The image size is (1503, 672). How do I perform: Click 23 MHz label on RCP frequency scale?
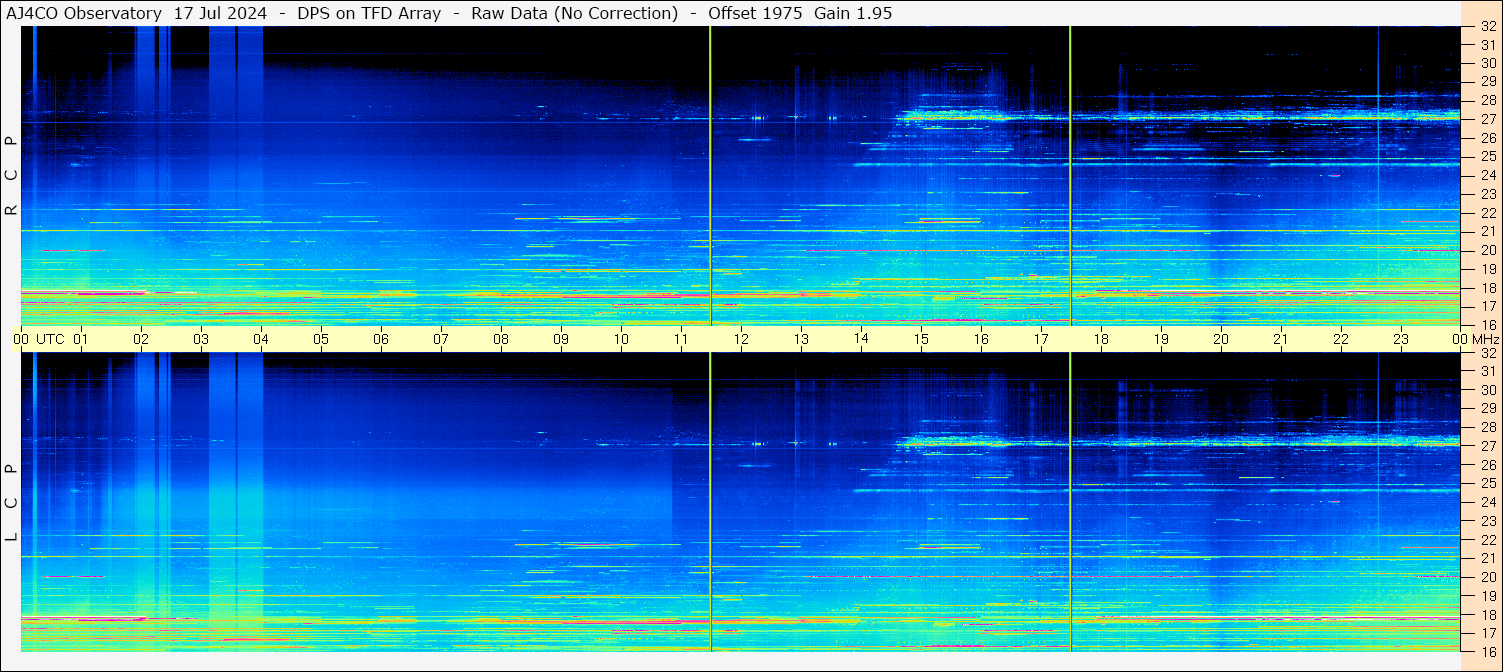point(1487,194)
